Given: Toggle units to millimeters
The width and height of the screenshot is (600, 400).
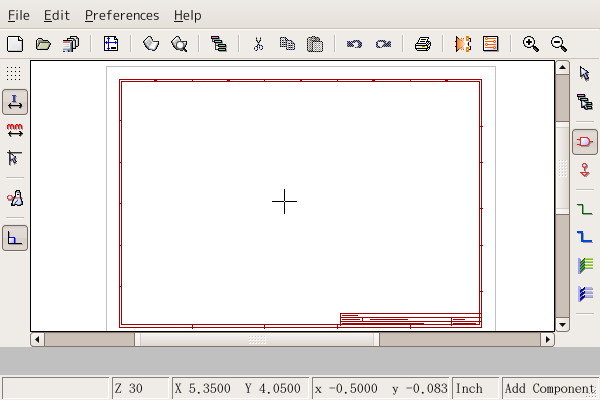Looking at the screenshot, I should coord(15,130).
